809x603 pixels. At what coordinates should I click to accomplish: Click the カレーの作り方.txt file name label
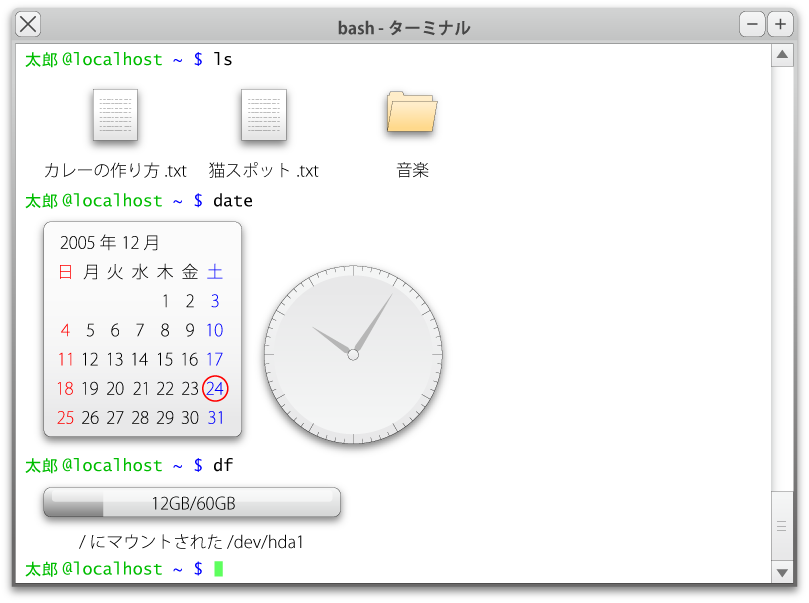pos(115,171)
